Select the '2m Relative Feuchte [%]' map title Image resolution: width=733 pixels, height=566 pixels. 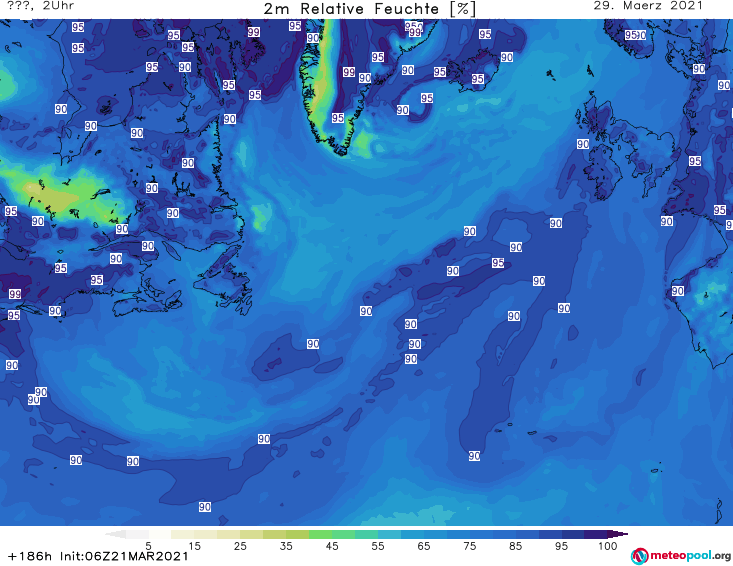tap(369, 8)
